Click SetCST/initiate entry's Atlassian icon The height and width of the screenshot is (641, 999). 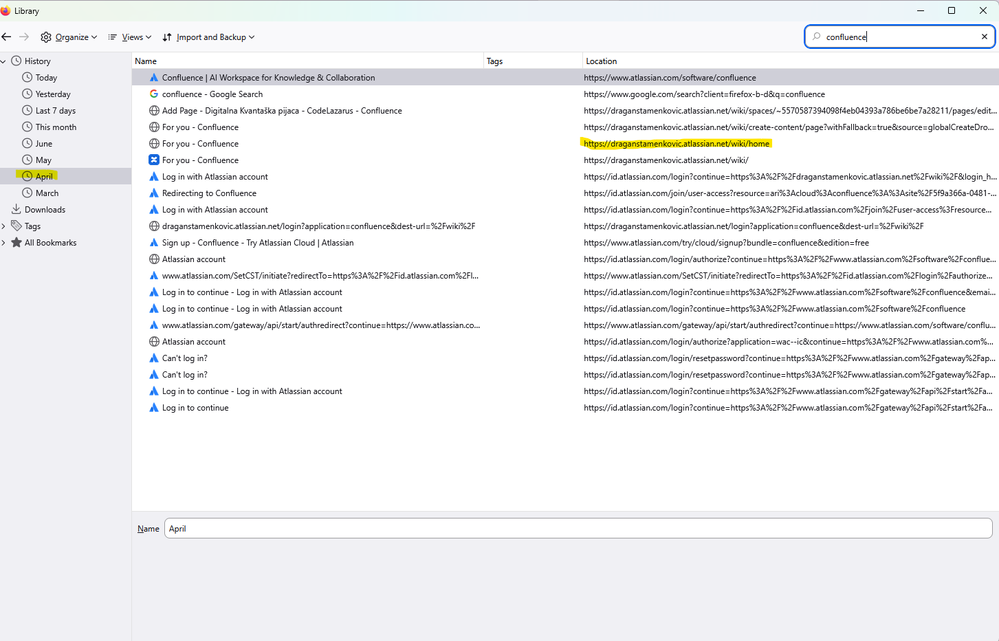coord(154,276)
